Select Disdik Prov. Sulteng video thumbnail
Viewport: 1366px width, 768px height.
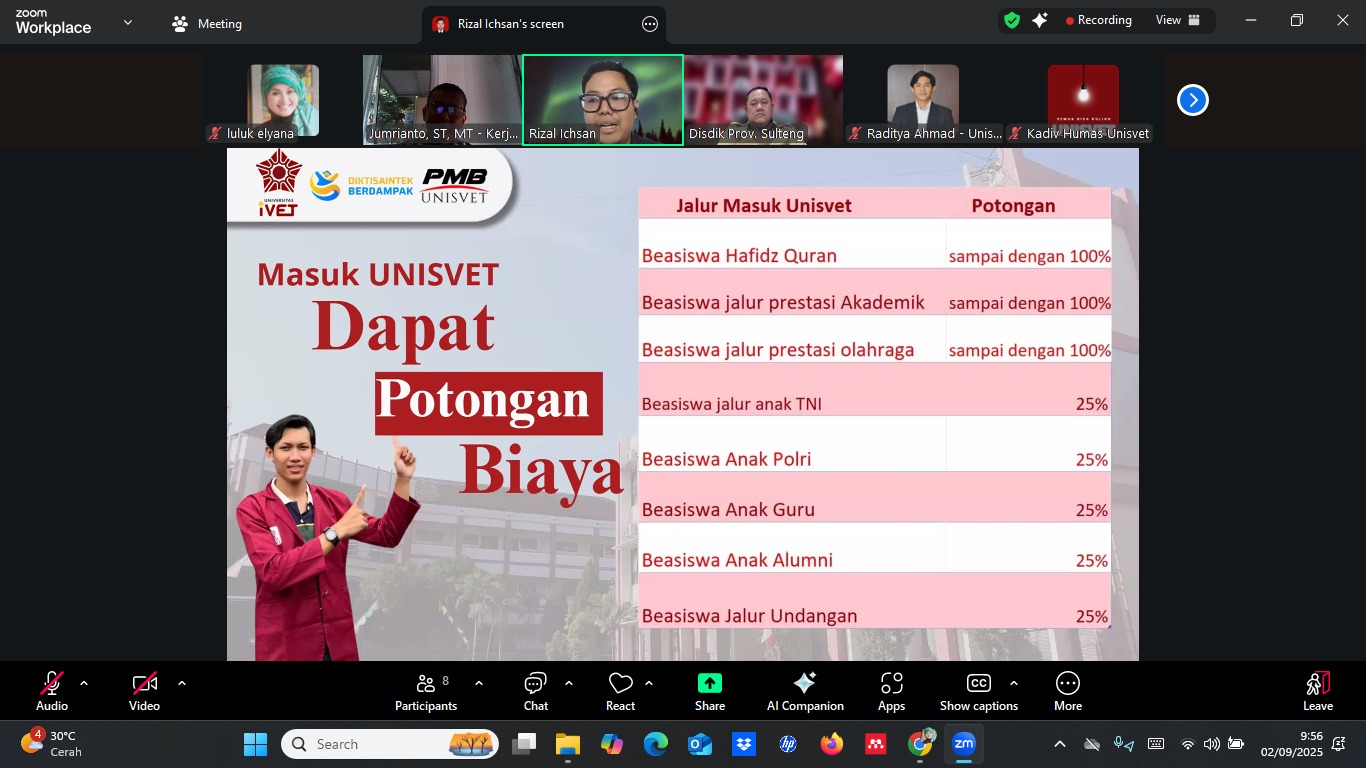[x=763, y=100]
